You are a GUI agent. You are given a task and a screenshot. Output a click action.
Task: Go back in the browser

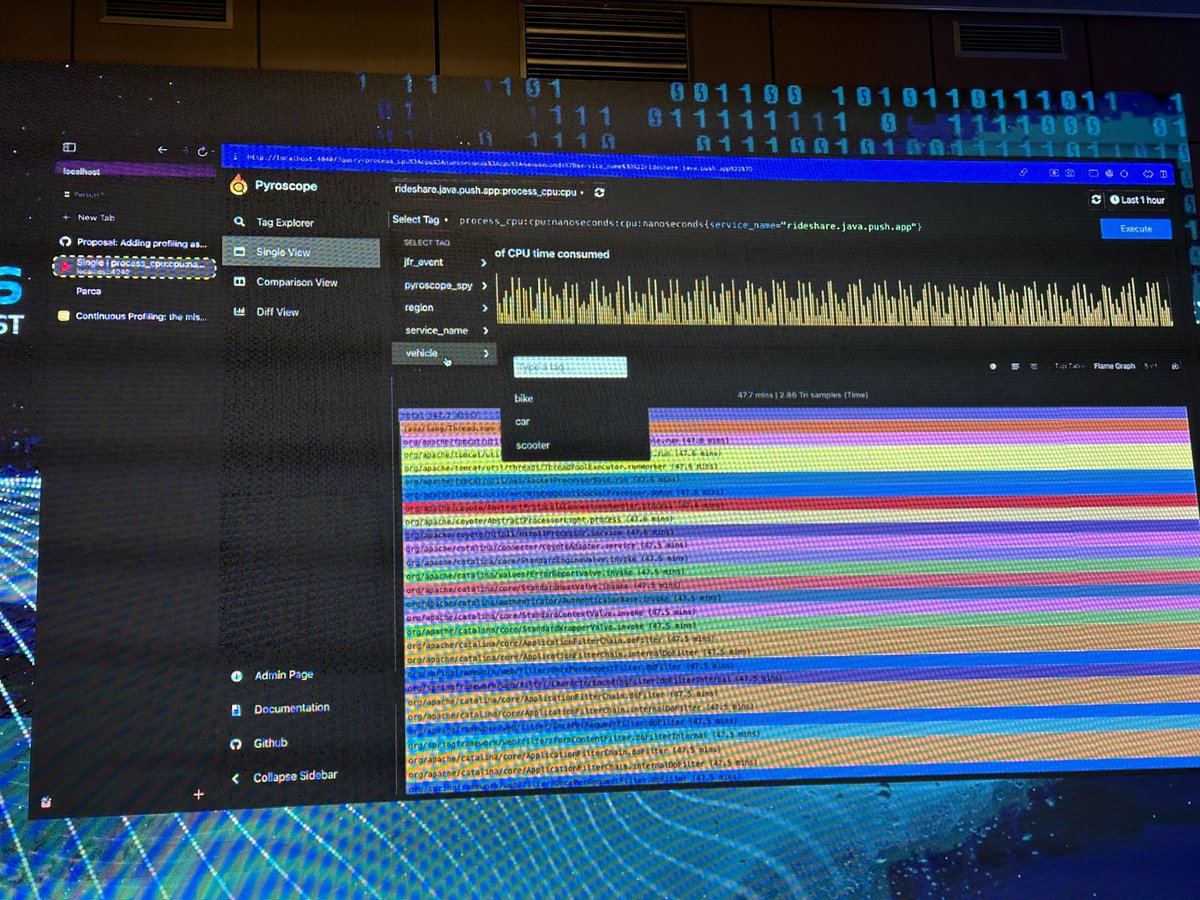163,149
